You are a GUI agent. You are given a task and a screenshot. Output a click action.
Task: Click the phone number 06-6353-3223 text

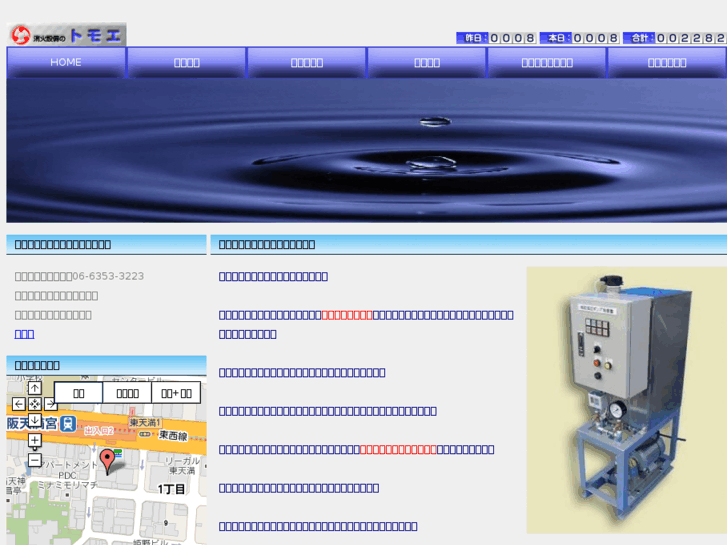click(108, 276)
